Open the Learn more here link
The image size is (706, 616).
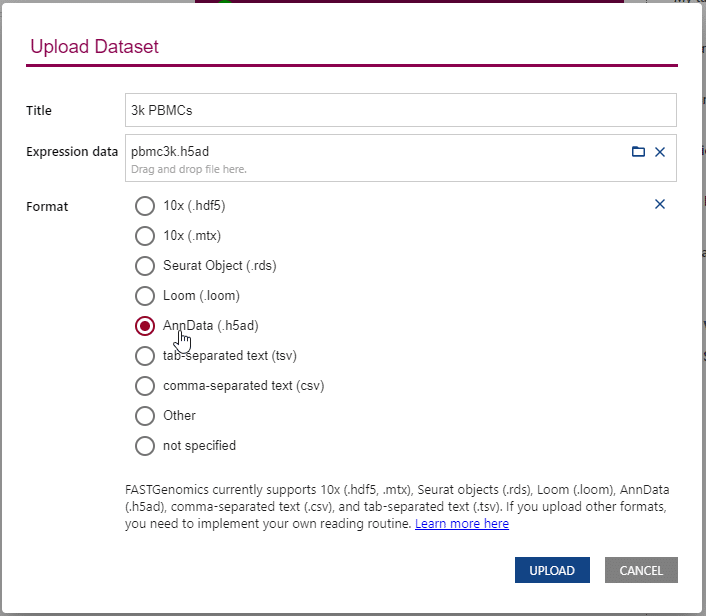pyautogui.click(x=462, y=524)
